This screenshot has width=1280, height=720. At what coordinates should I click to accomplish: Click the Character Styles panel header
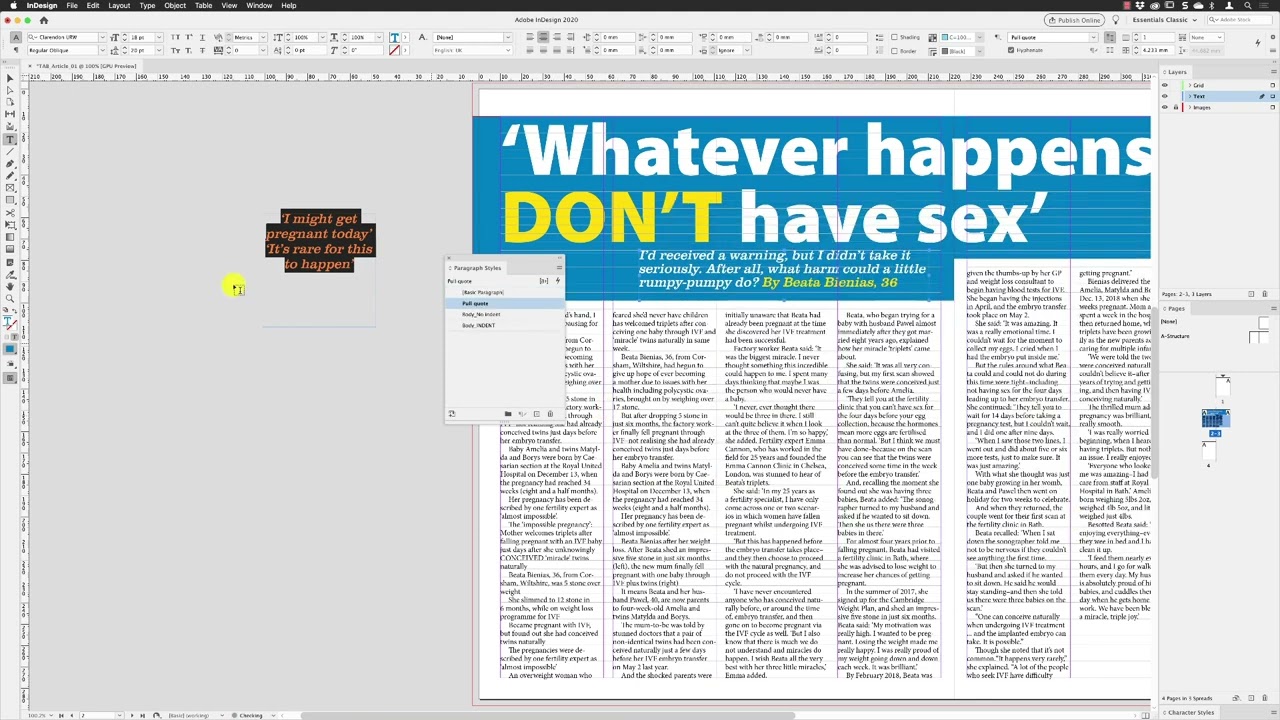coord(1191,712)
